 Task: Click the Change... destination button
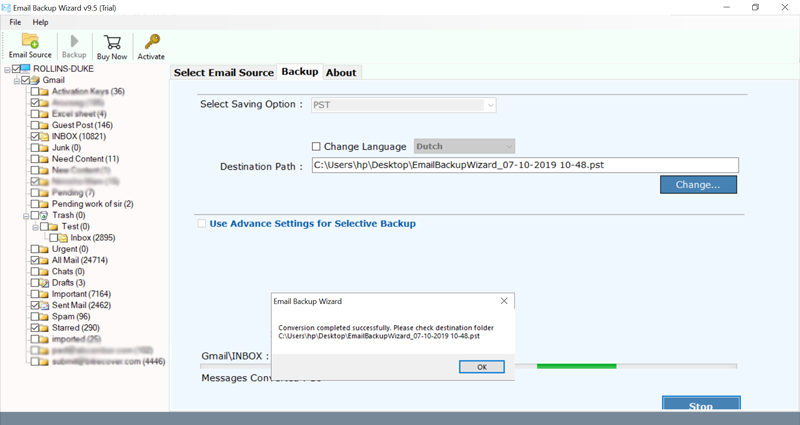pos(697,185)
